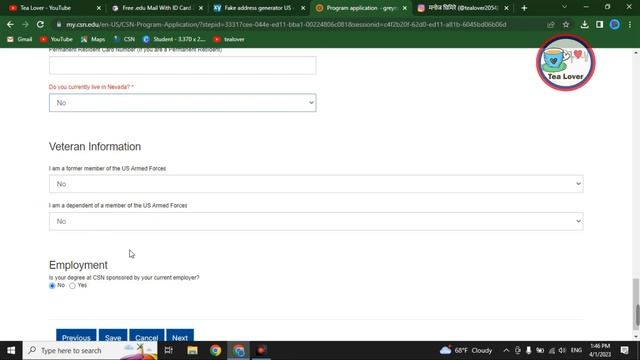The image size is (640, 360).
Task: Select No for employer-sponsored degree
Action: tap(52, 286)
